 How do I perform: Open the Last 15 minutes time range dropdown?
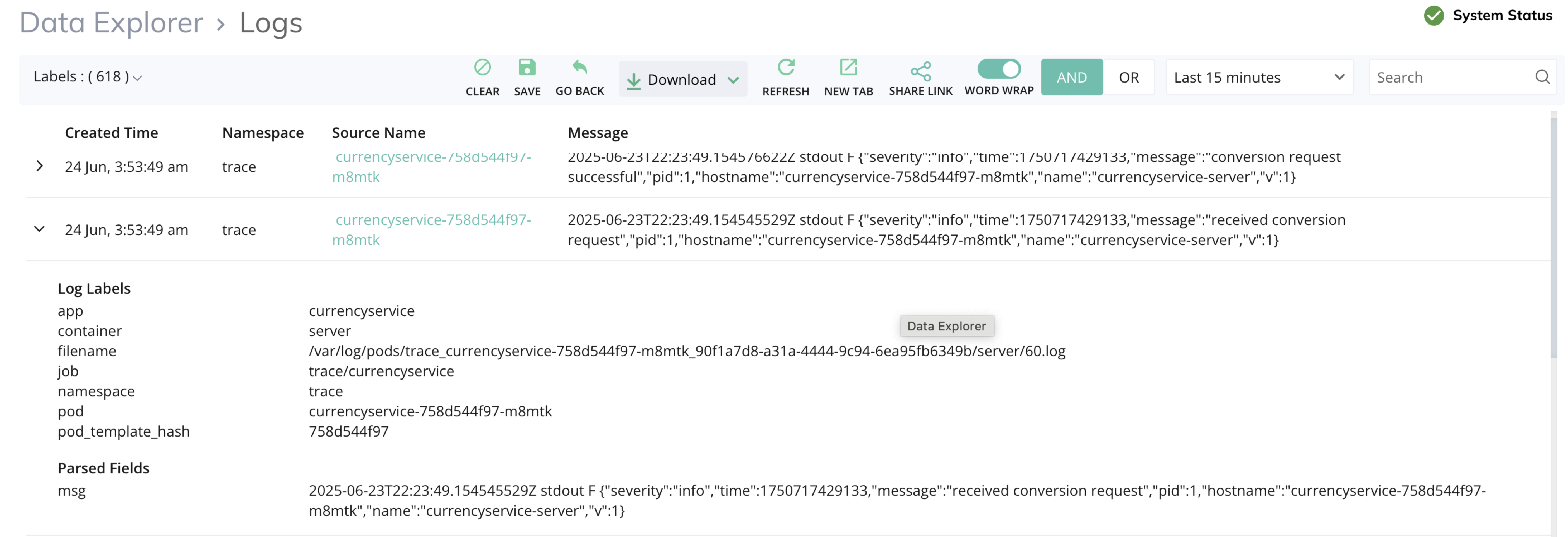[x=1259, y=77]
